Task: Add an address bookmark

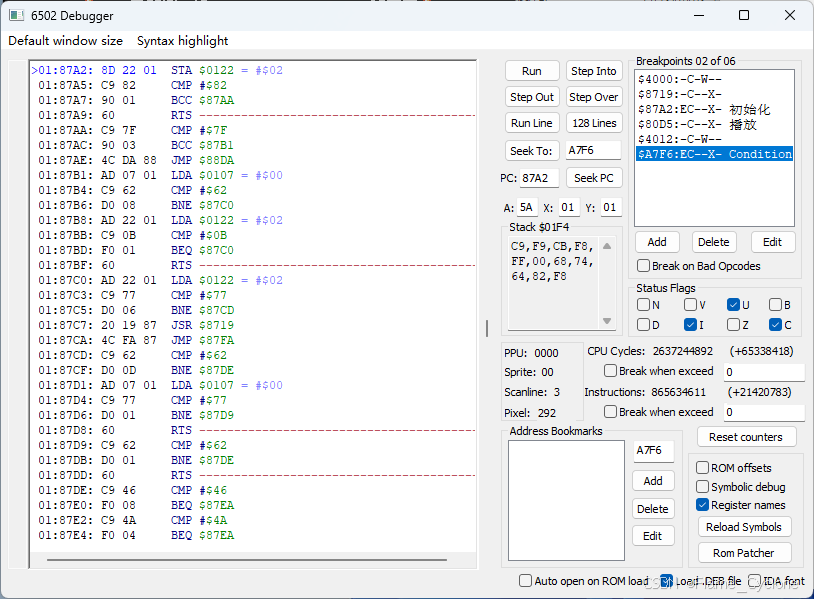Action: click(x=653, y=481)
